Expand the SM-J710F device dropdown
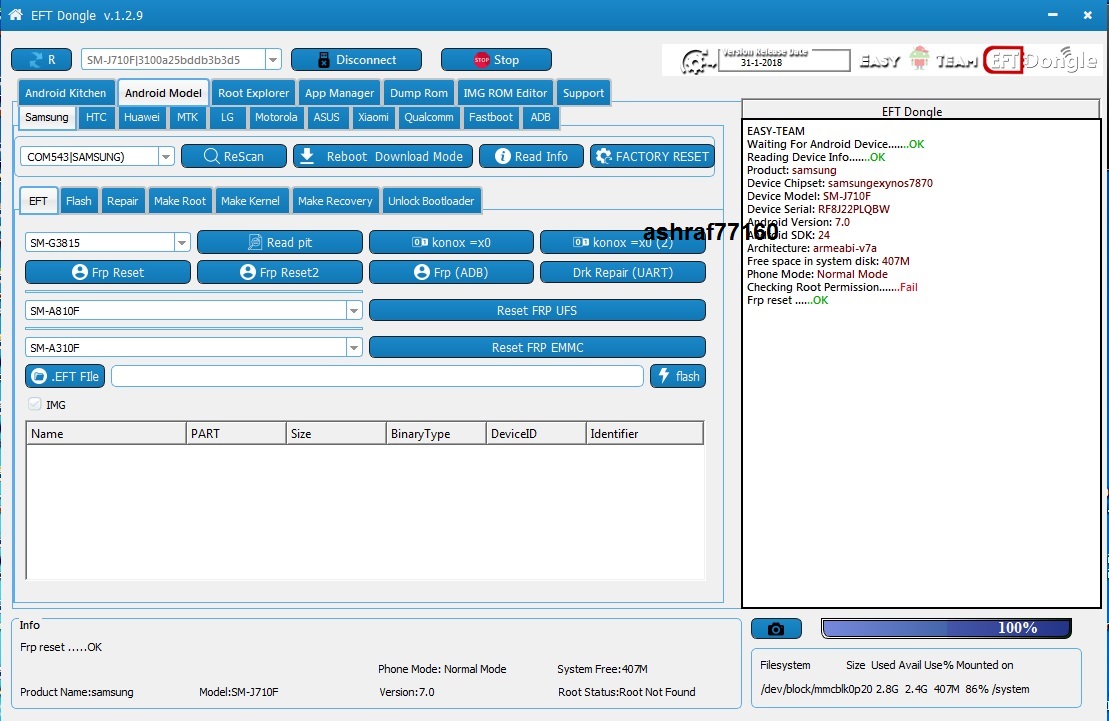Image resolution: width=1109 pixels, height=721 pixels. click(x=273, y=60)
